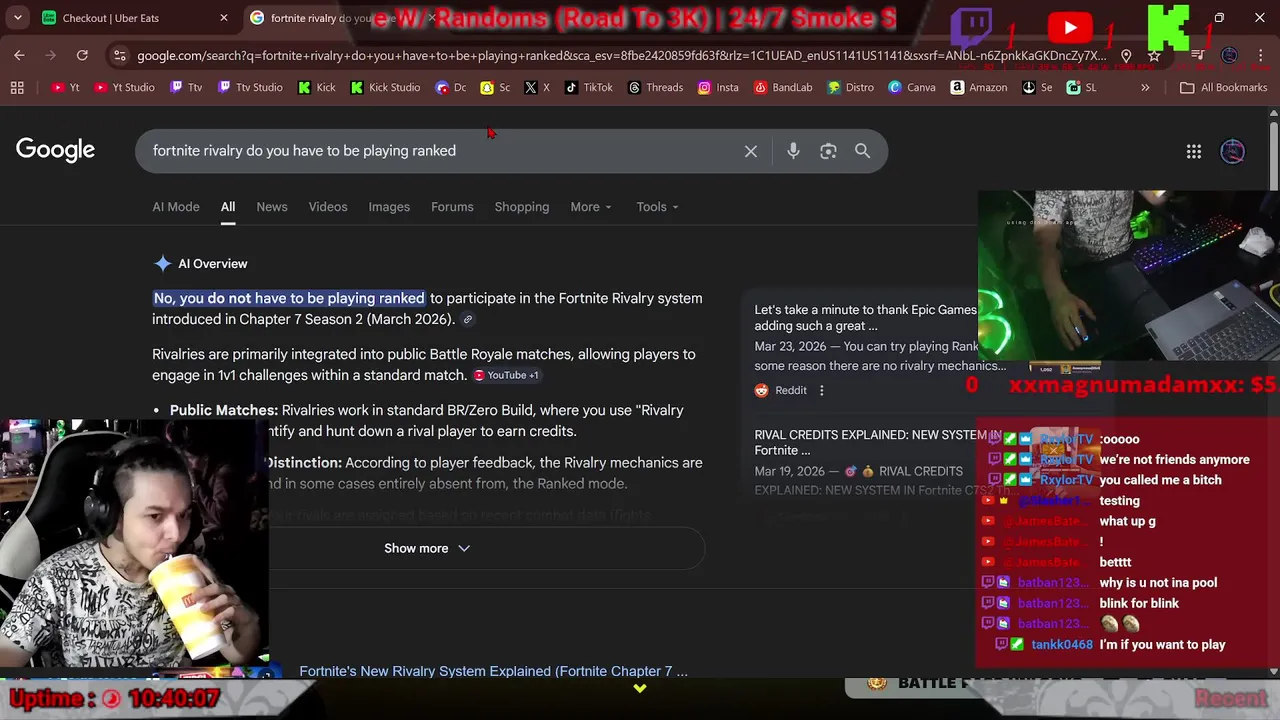The height and width of the screenshot is (720, 1280).
Task: Go back to previous page
Action: click(19, 55)
